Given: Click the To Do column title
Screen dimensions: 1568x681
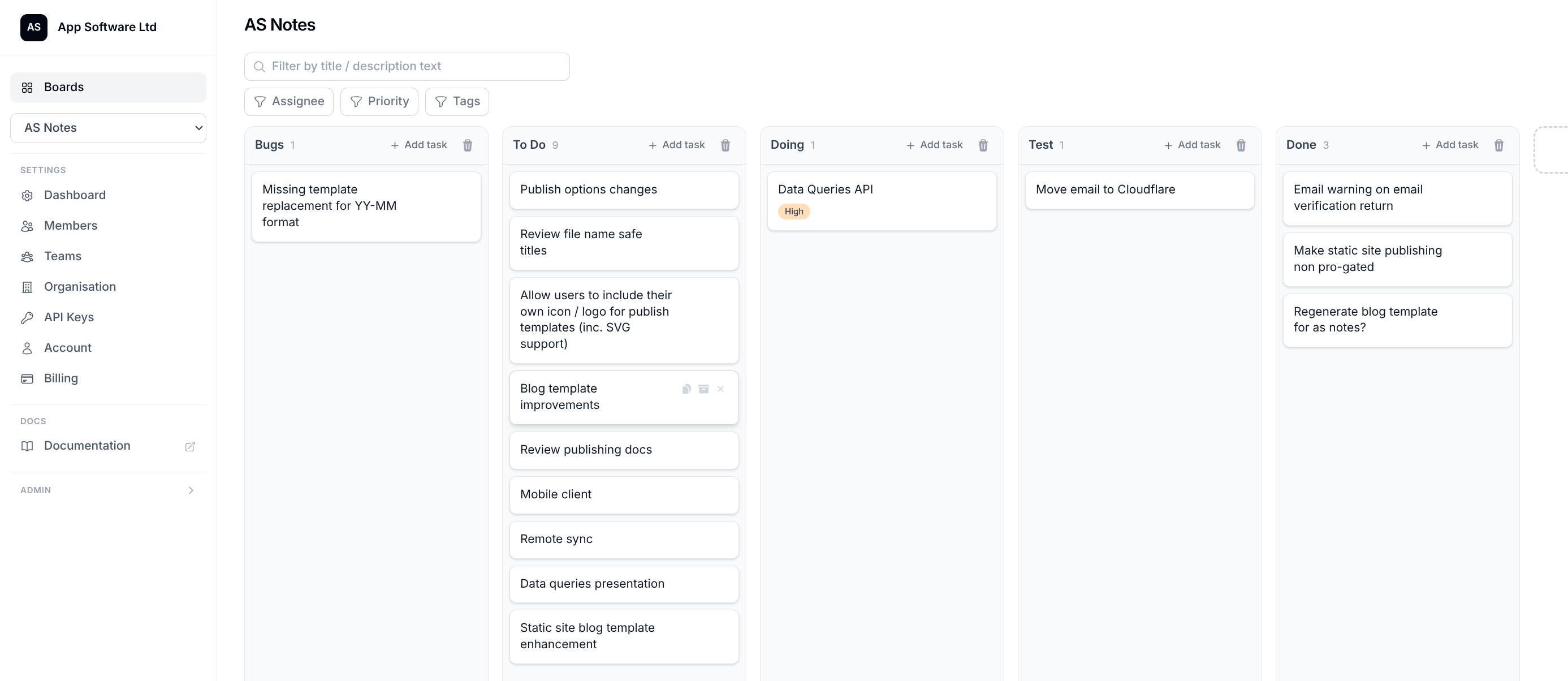Looking at the screenshot, I should [529, 145].
